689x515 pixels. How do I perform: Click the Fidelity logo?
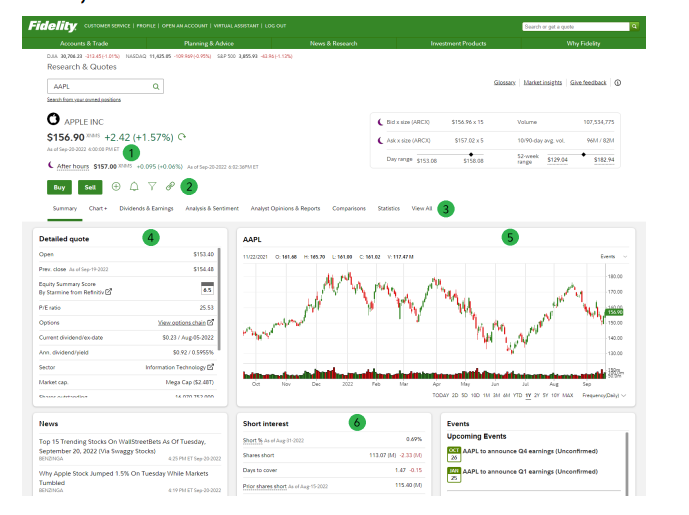(x=52, y=26)
